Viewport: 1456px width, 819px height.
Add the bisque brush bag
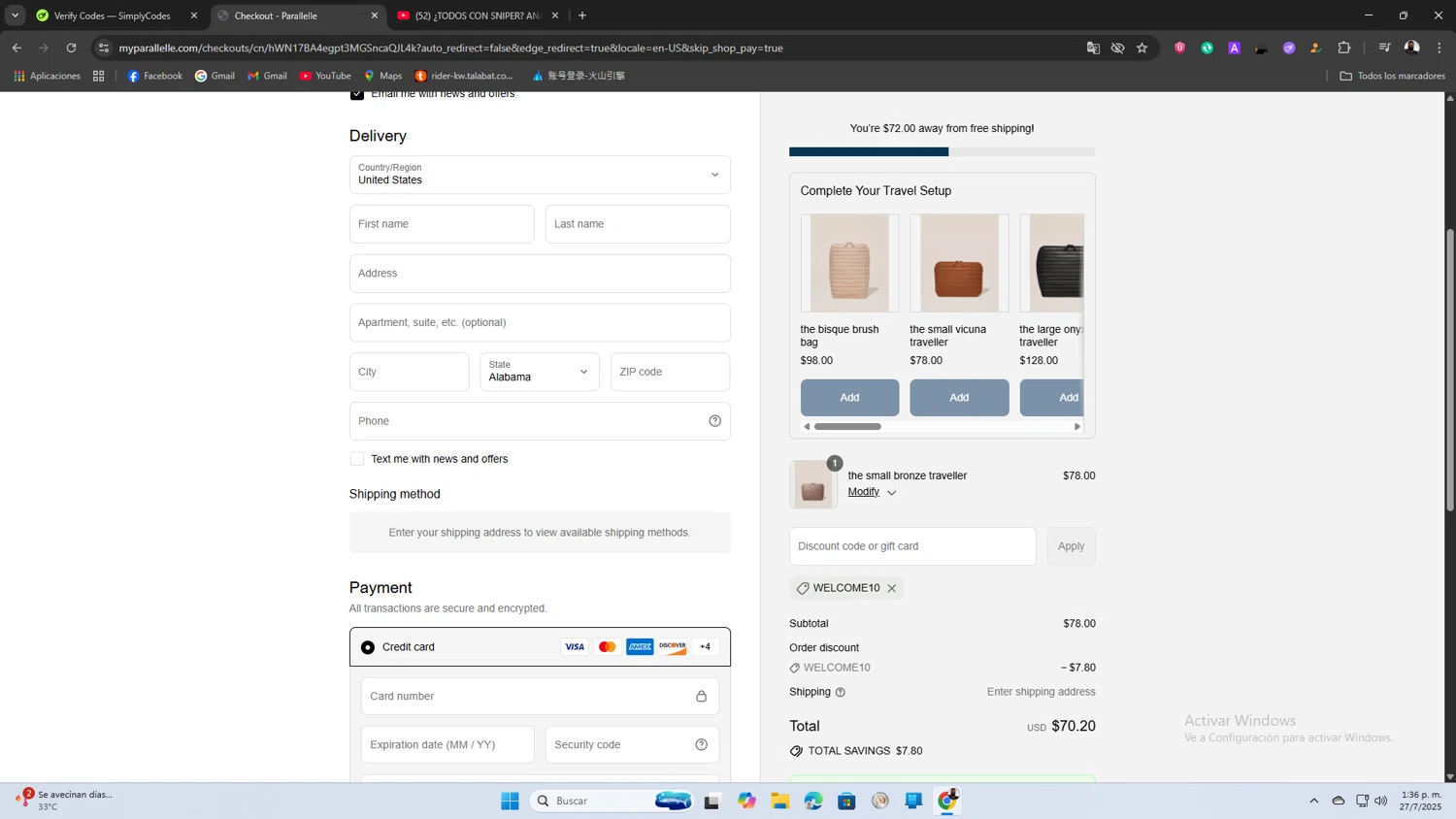tap(849, 398)
